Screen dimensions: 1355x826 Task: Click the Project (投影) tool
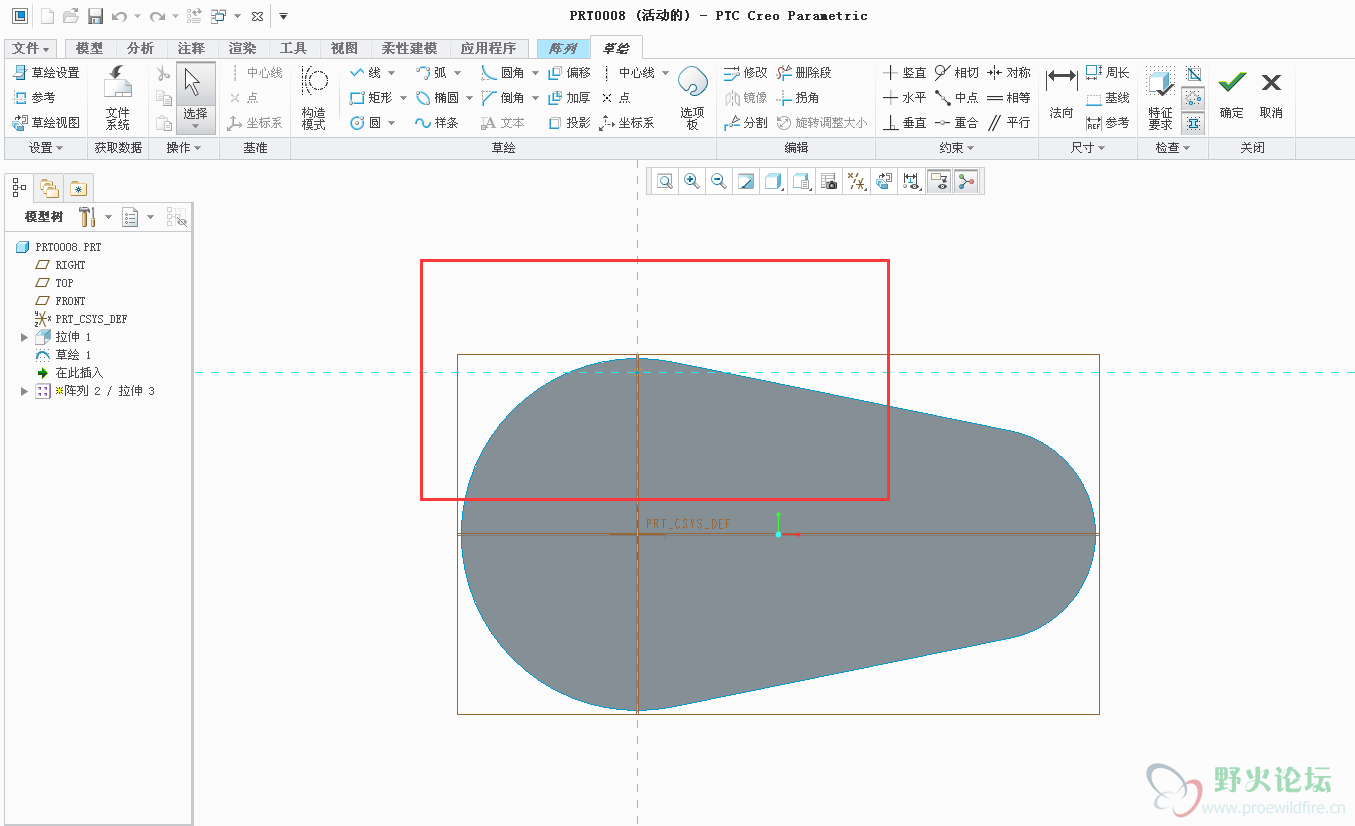coord(569,123)
